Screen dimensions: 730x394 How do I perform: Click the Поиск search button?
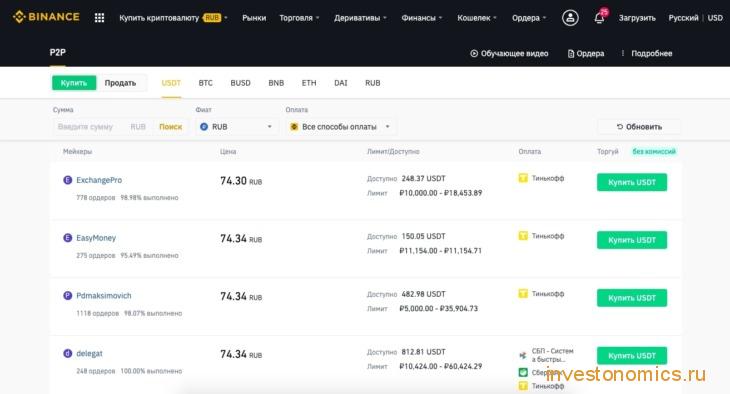[170, 127]
